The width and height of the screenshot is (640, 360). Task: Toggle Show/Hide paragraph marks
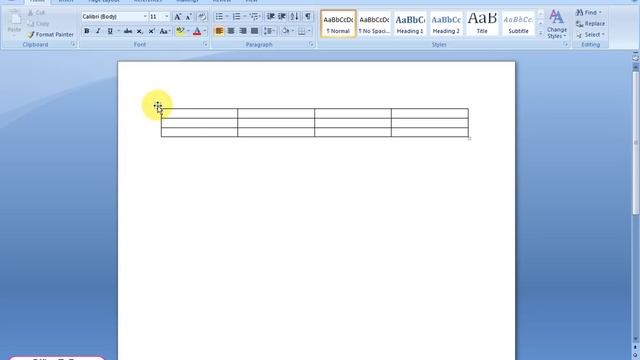click(x=307, y=17)
